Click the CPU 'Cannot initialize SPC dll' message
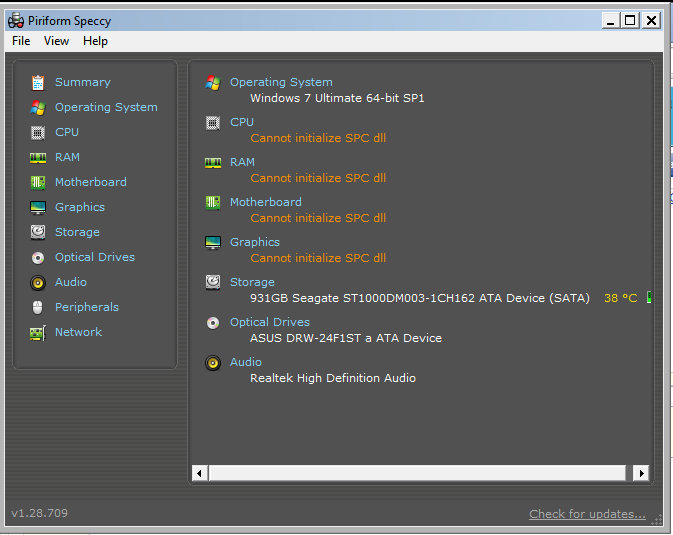Image resolution: width=673 pixels, height=535 pixels. [318, 138]
